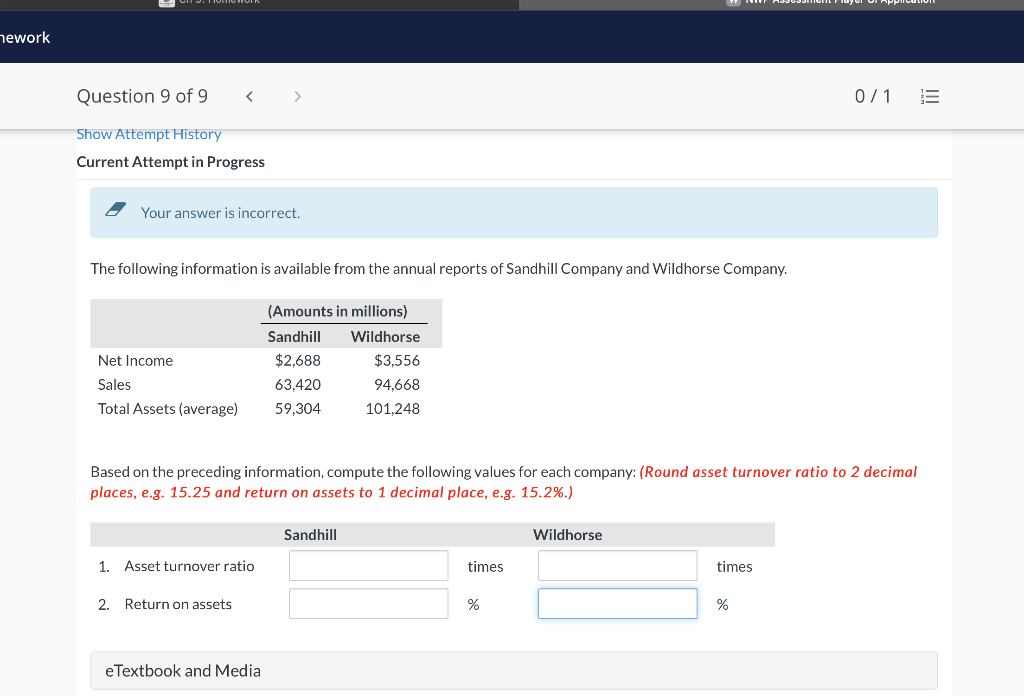Click Wildhorse net income value $3,556
Viewport: 1024px width, 696px height.
click(396, 360)
